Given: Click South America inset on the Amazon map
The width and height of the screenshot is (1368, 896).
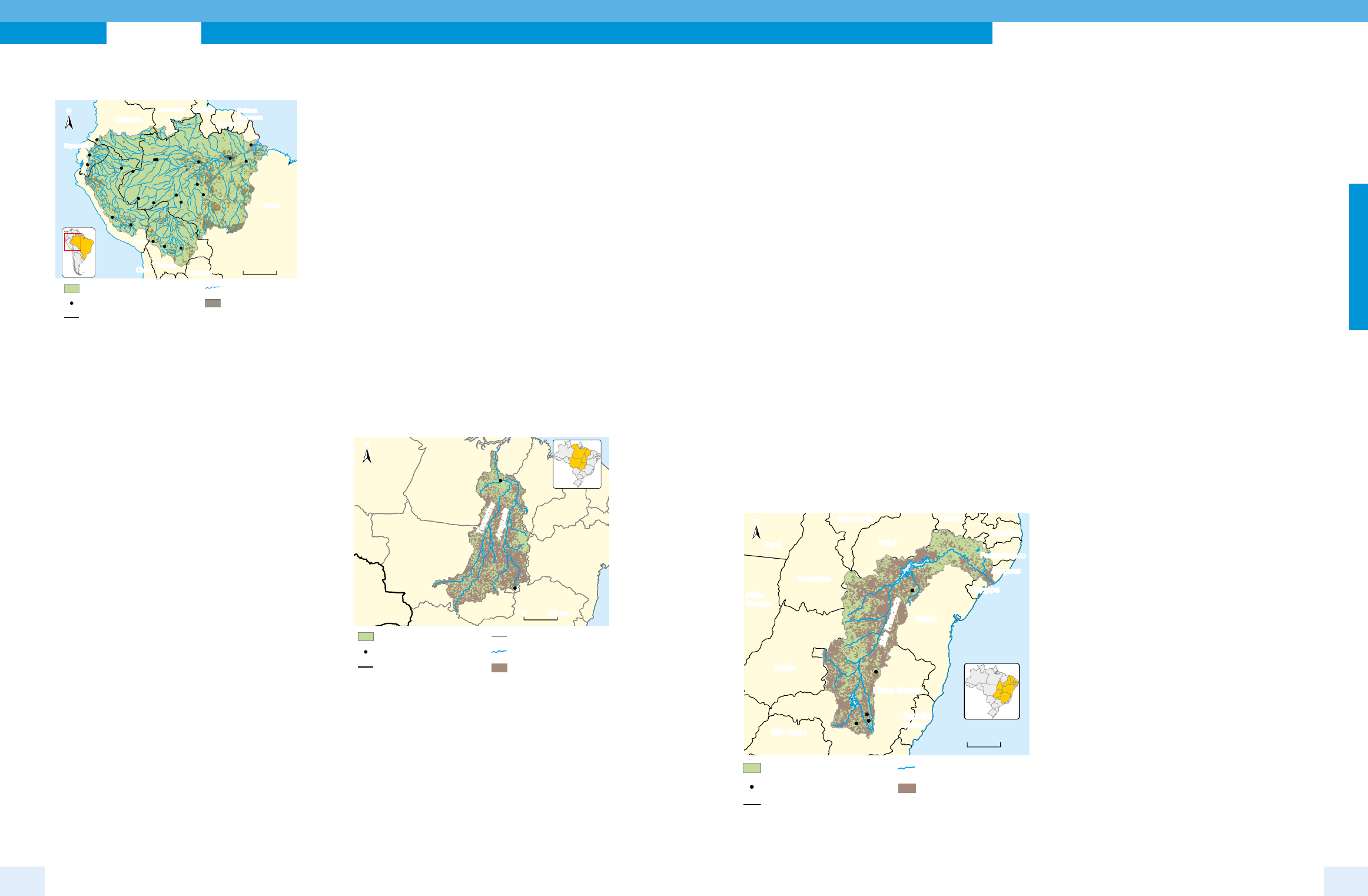Looking at the screenshot, I should (79, 252).
